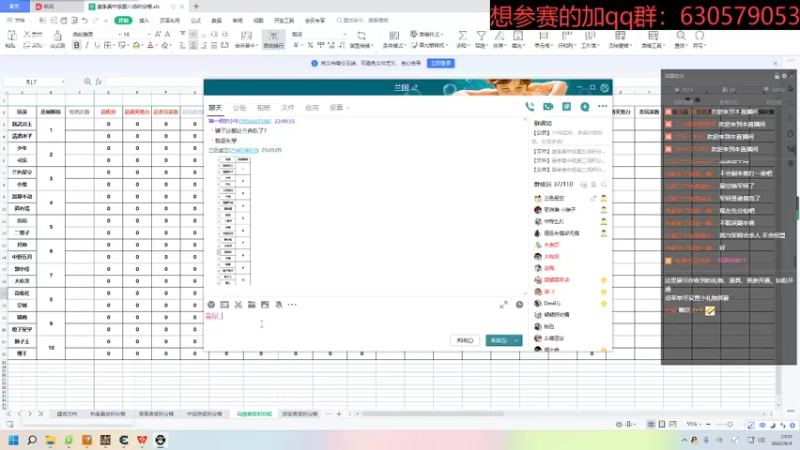Toggle center horizontal alignment button
Image resolution: width=800 pixels, height=450 pixels.
(x=193, y=45)
